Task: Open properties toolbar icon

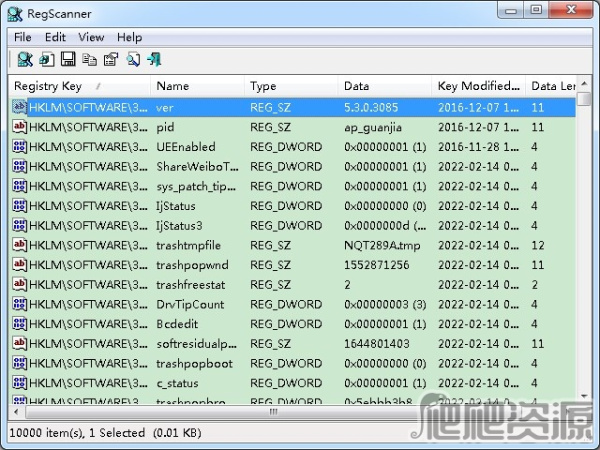Action: click(x=111, y=59)
